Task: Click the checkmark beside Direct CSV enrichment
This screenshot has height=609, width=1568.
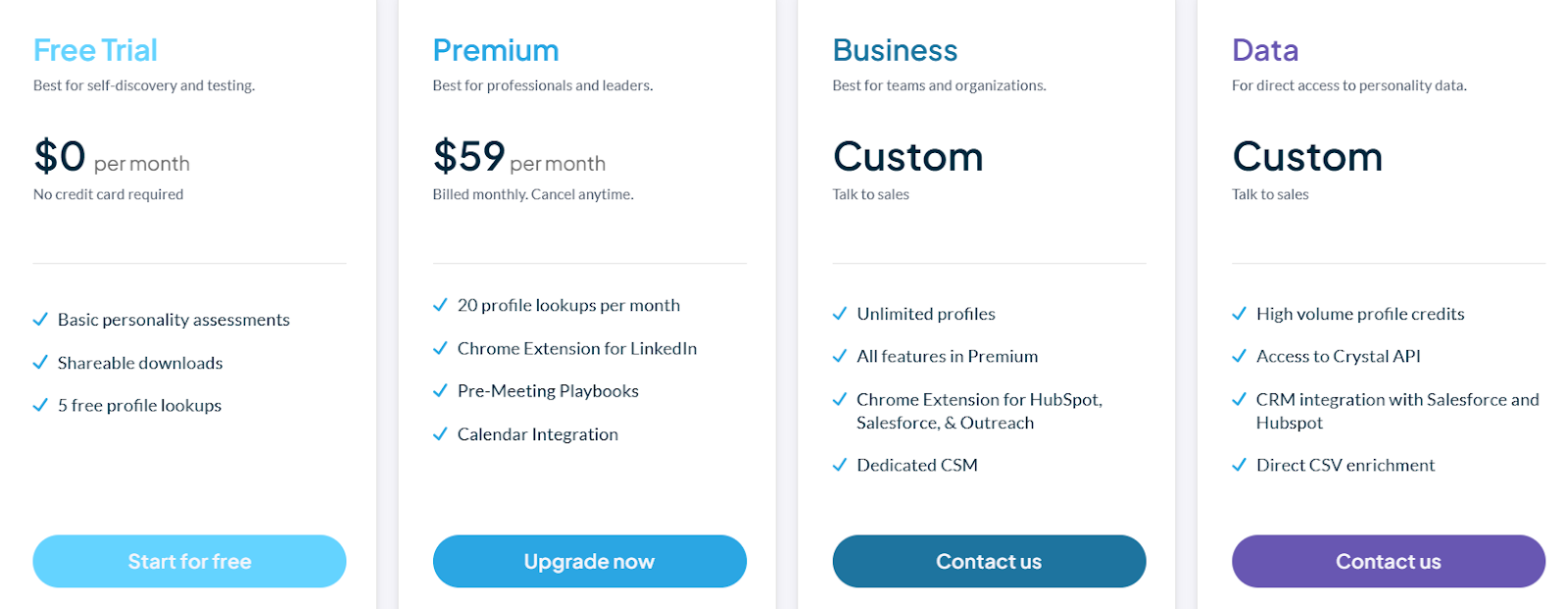Action: [1239, 465]
